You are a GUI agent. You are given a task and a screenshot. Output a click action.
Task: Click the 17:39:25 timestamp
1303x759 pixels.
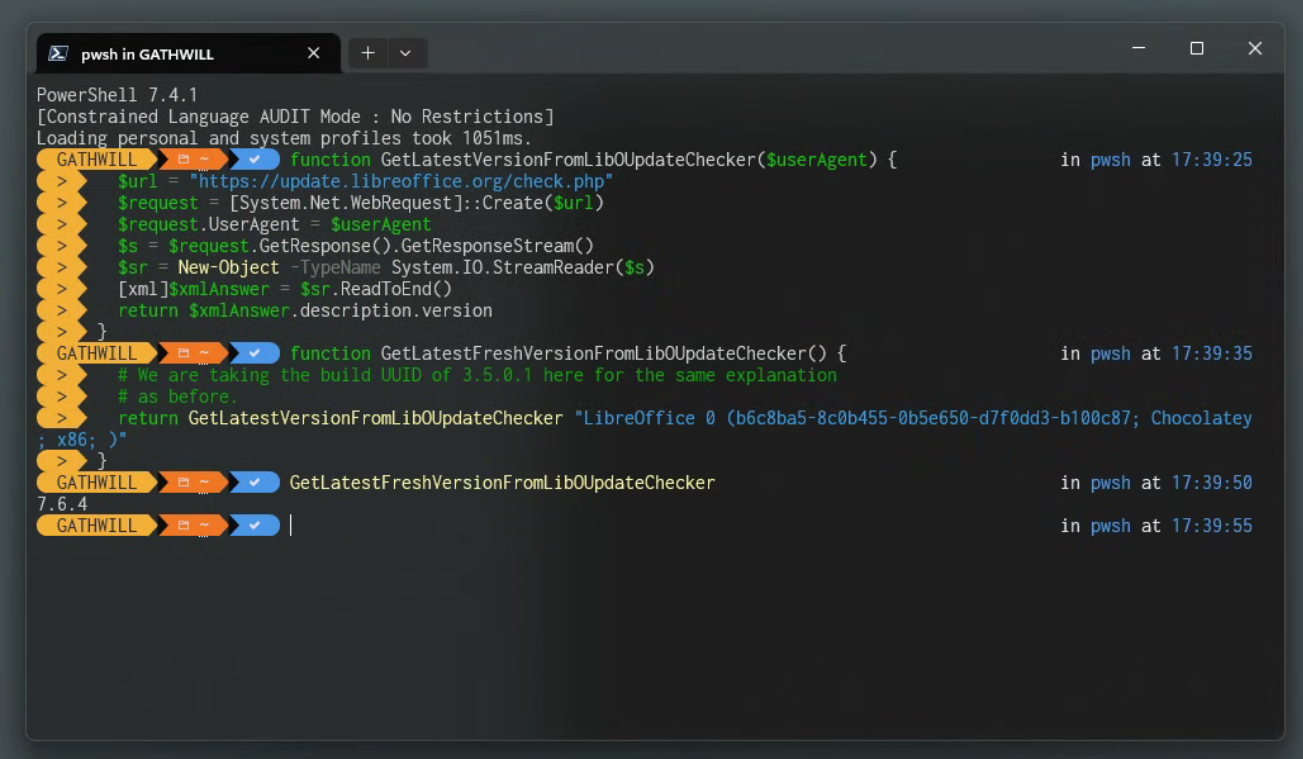pos(1211,160)
